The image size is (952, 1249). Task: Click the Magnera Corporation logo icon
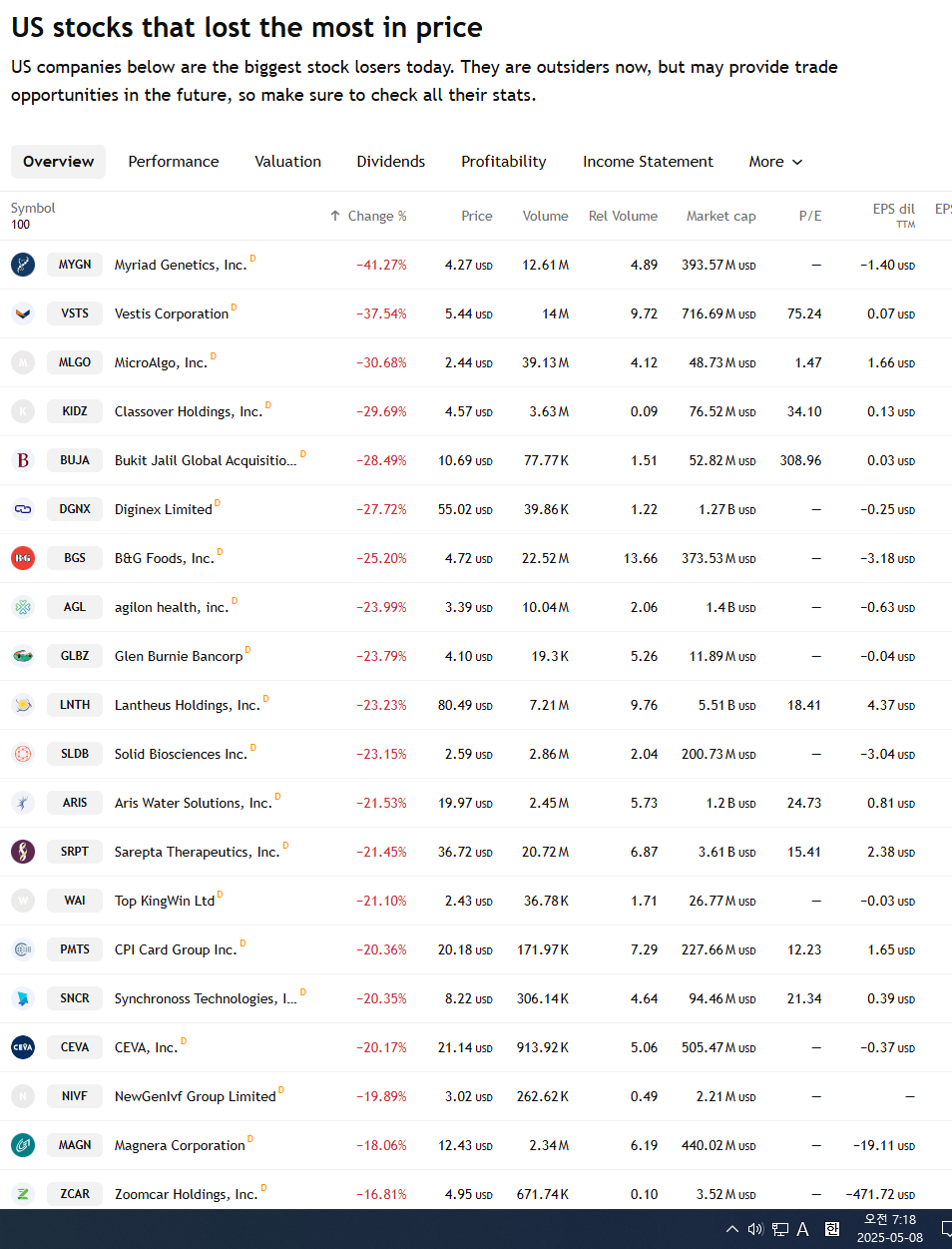point(23,1145)
